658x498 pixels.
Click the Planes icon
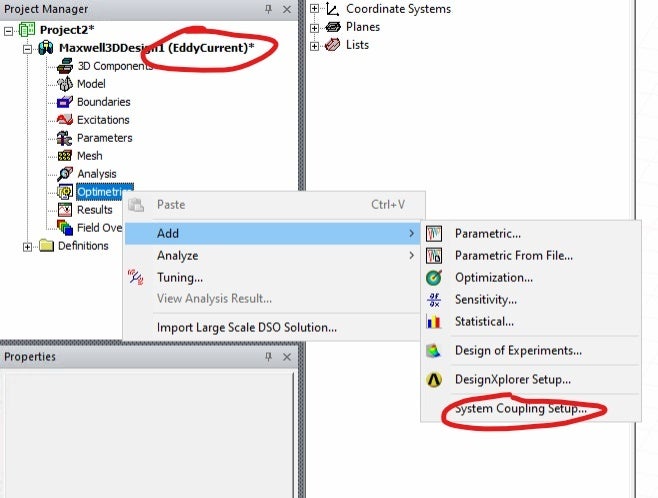point(333,27)
